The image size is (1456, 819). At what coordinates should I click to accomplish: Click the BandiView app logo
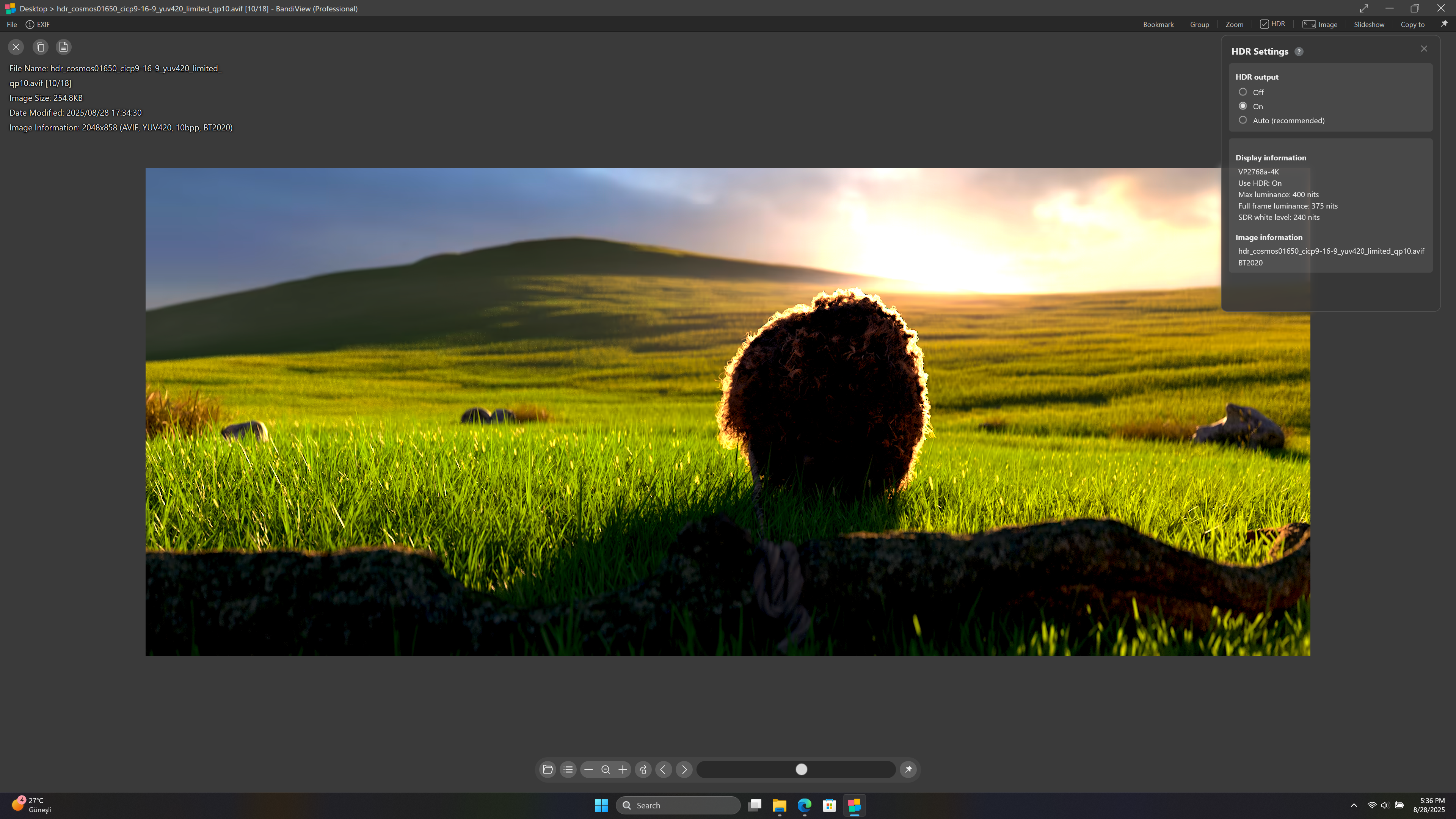10,8
